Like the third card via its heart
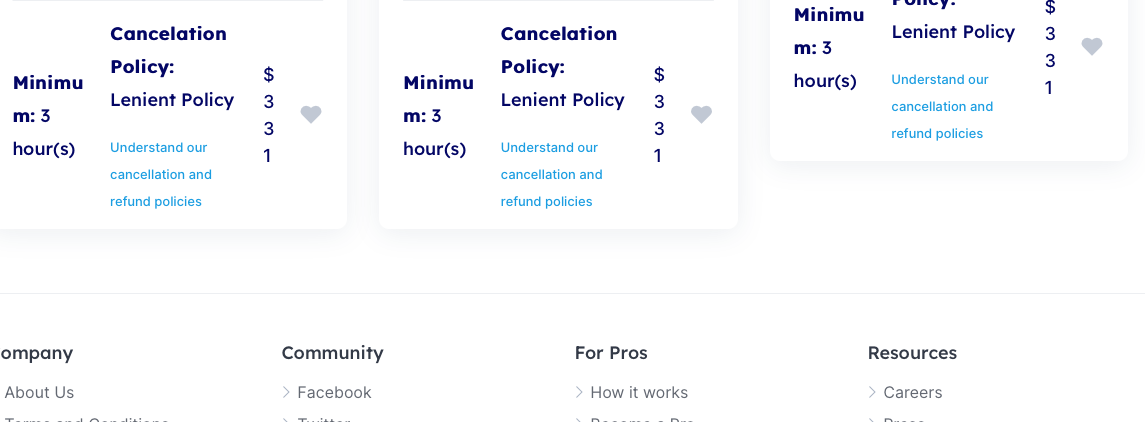 coord(1092,47)
